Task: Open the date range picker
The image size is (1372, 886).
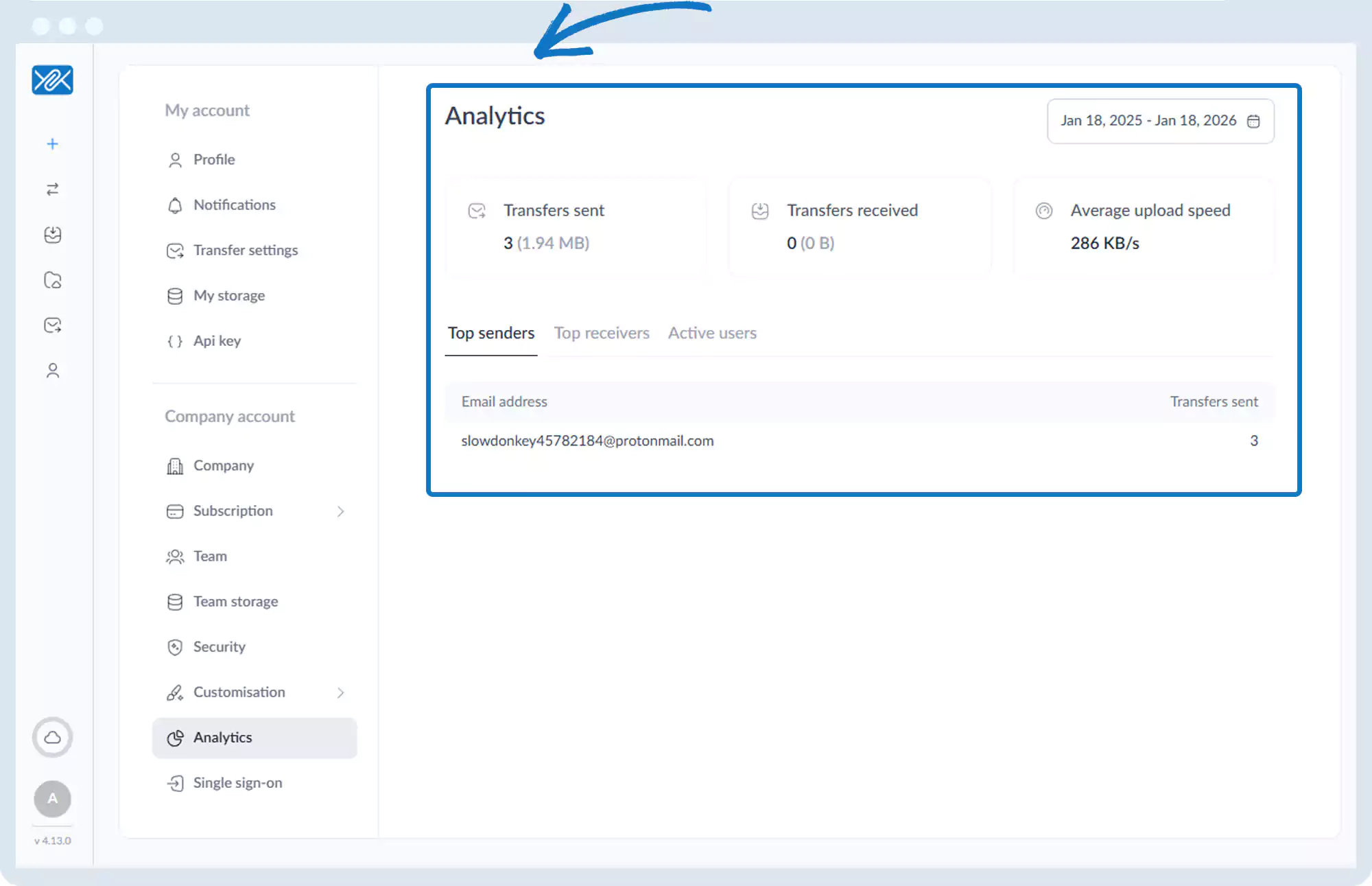Action: pos(1160,121)
